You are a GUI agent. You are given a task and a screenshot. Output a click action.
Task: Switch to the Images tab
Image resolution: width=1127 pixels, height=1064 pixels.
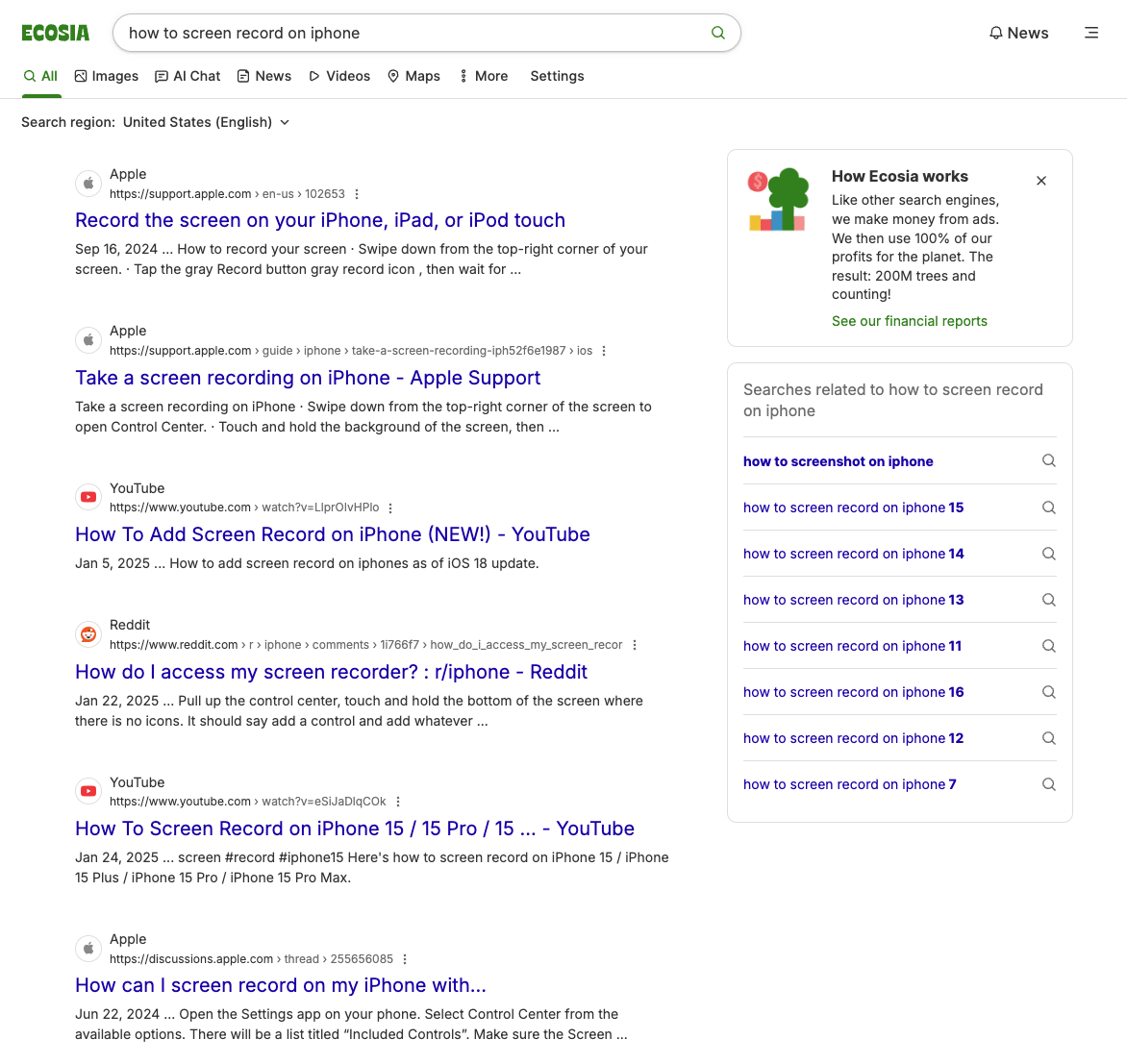point(107,76)
